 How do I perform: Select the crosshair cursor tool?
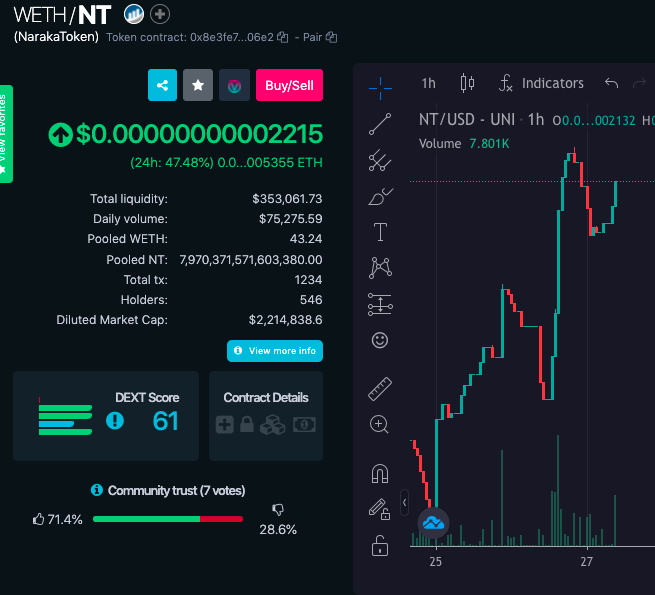click(x=380, y=88)
